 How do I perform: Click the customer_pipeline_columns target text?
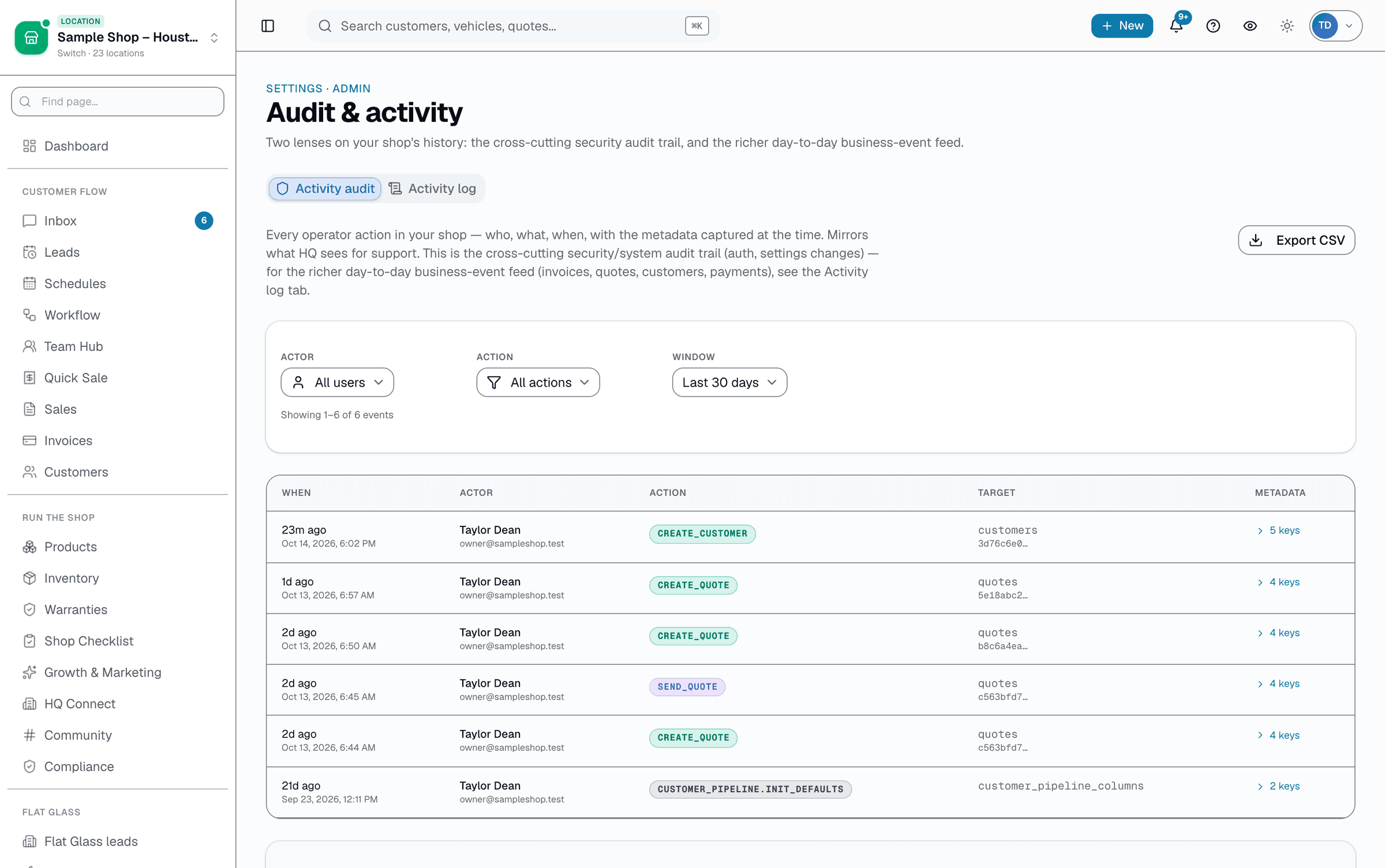[x=1061, y=786]
